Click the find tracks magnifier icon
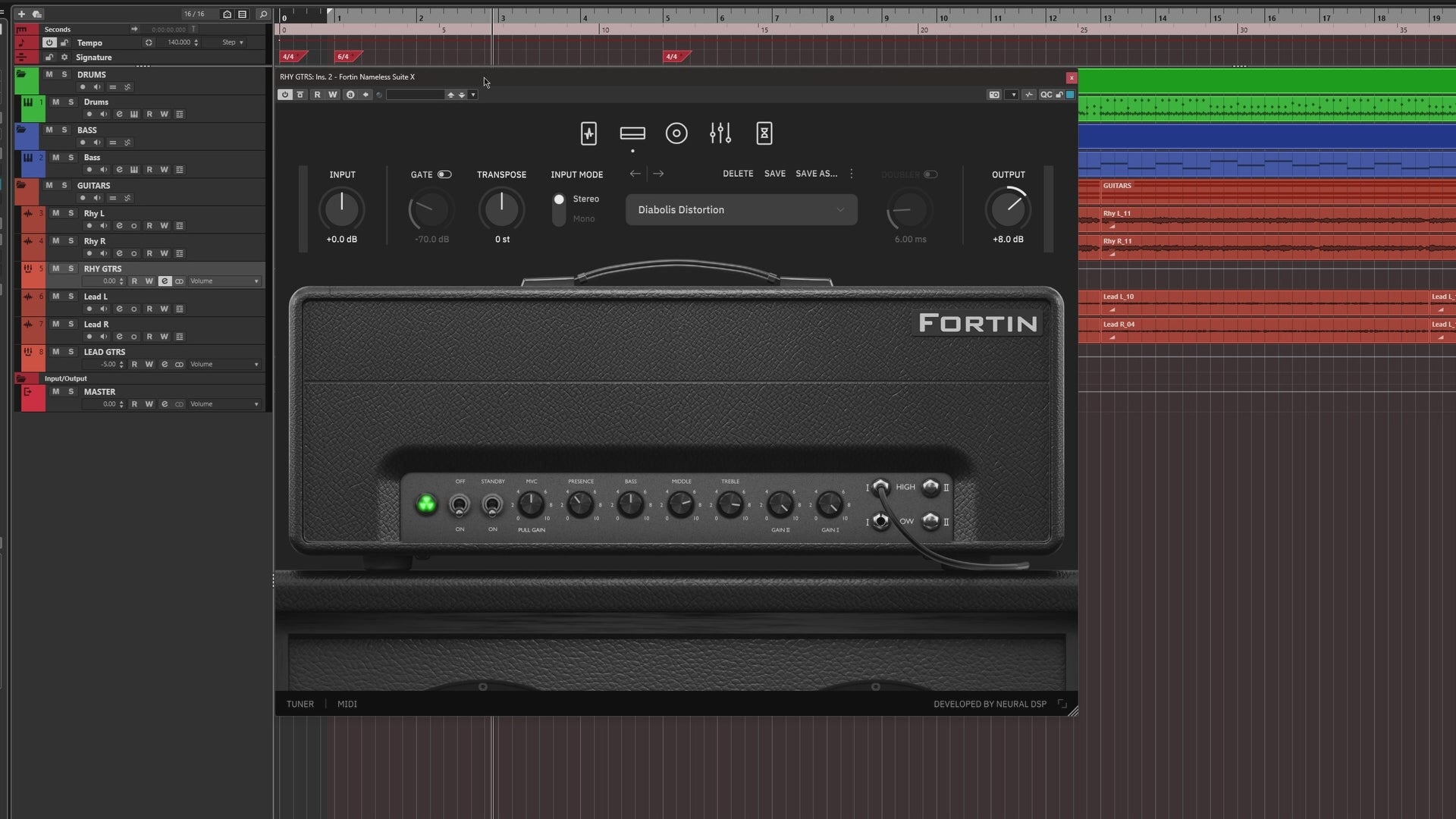Viewport: 1456px width, 819px height. coord(263,14)
